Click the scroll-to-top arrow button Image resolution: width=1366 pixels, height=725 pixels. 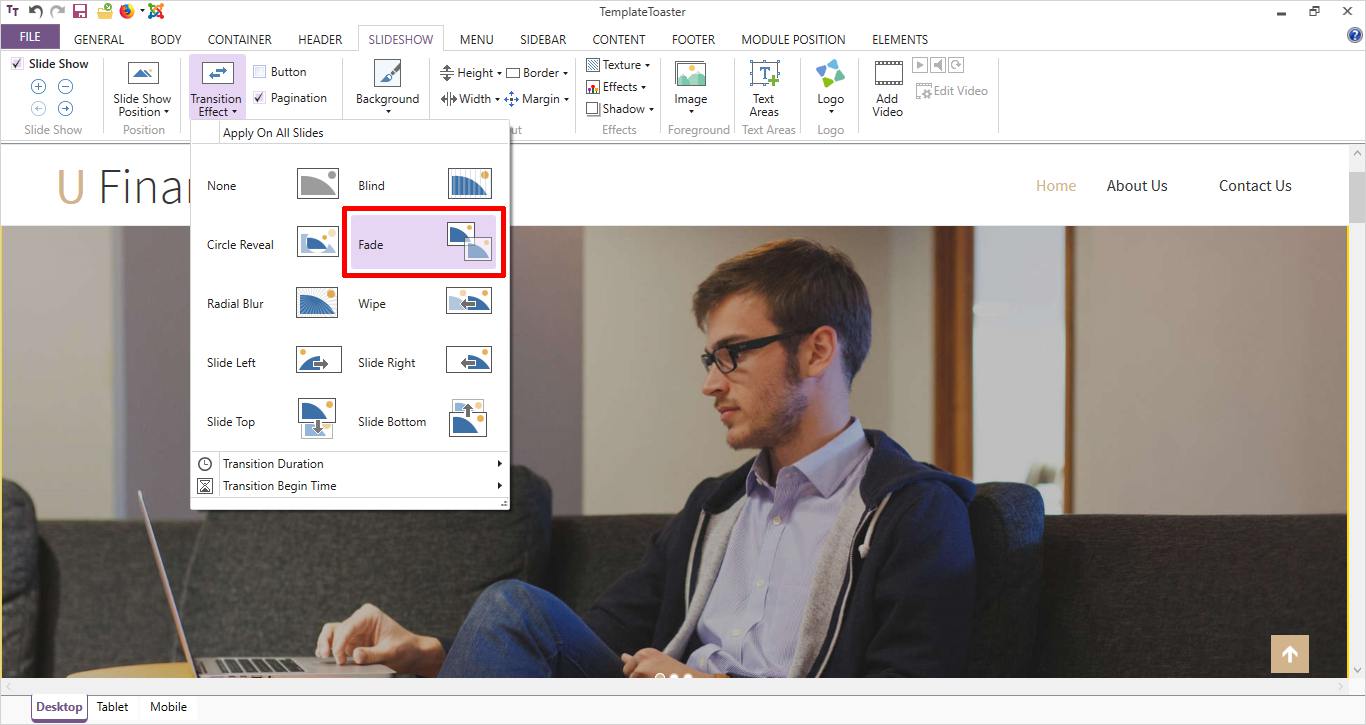click(1289, 654)
